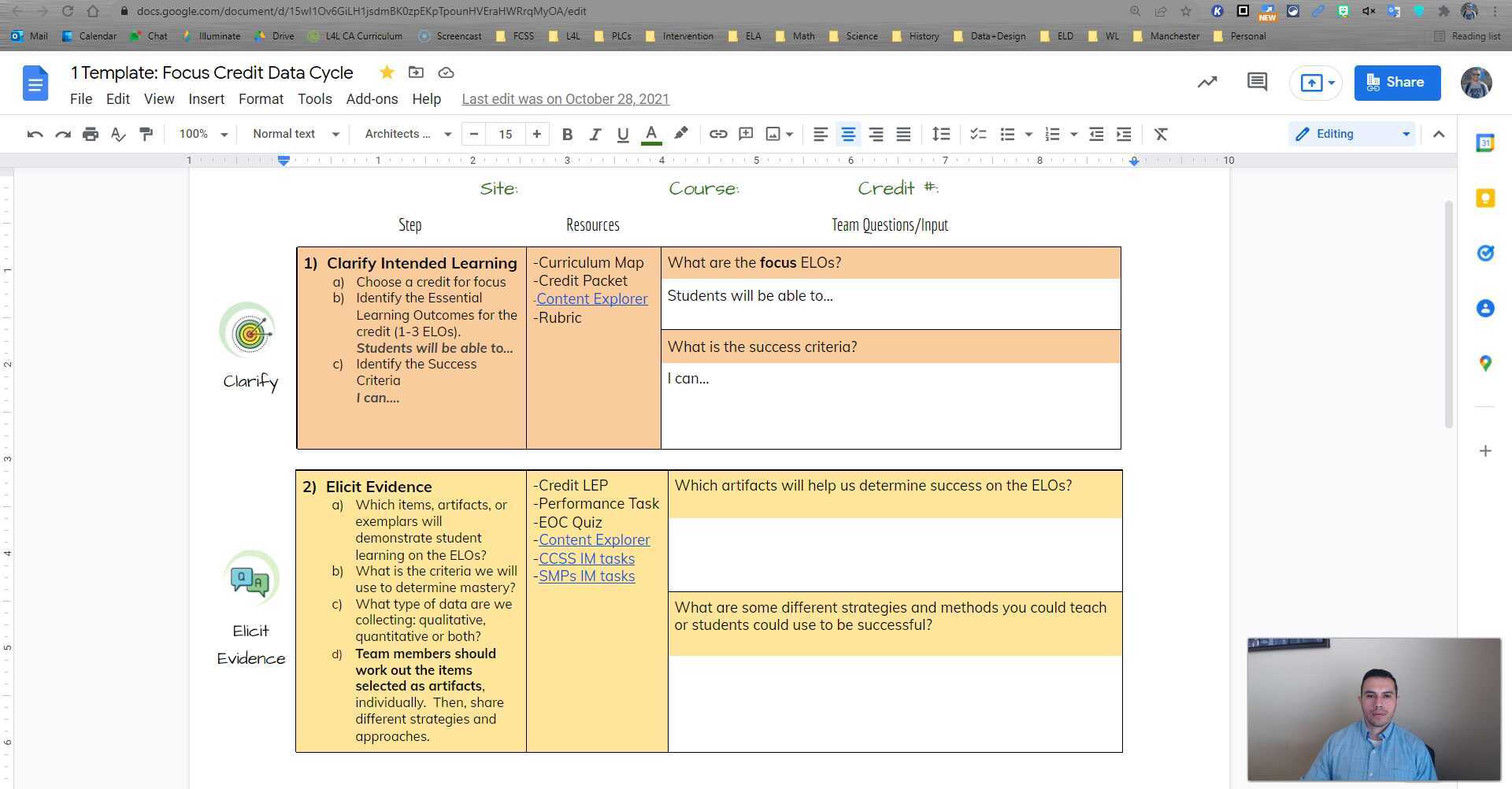Image resolution: width=1512 pixels, height=789 pixels.
Task: Toggle underline formatting
Action: coord(622,135)
